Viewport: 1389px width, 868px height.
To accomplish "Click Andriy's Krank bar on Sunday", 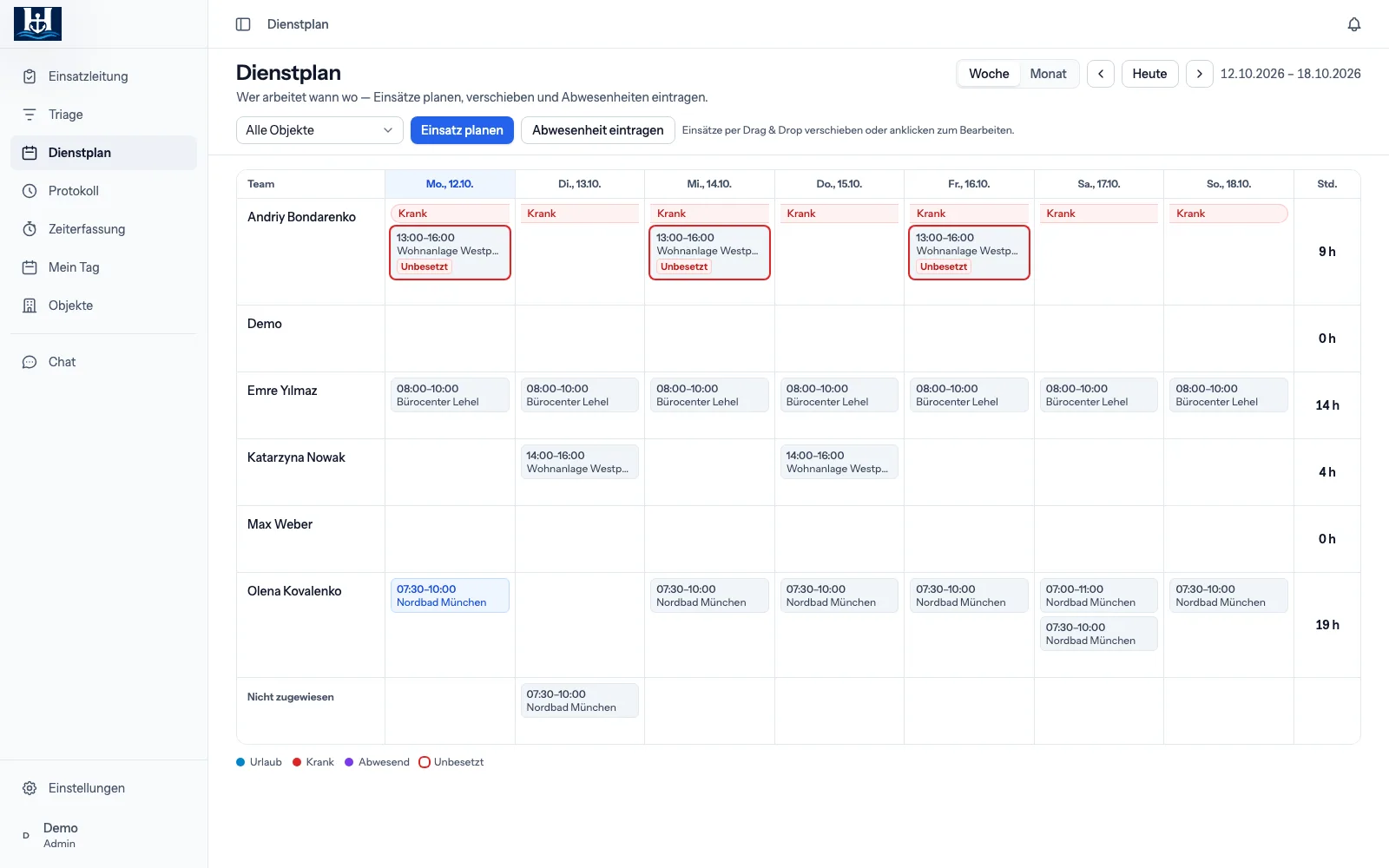I will click(1228, 214).
